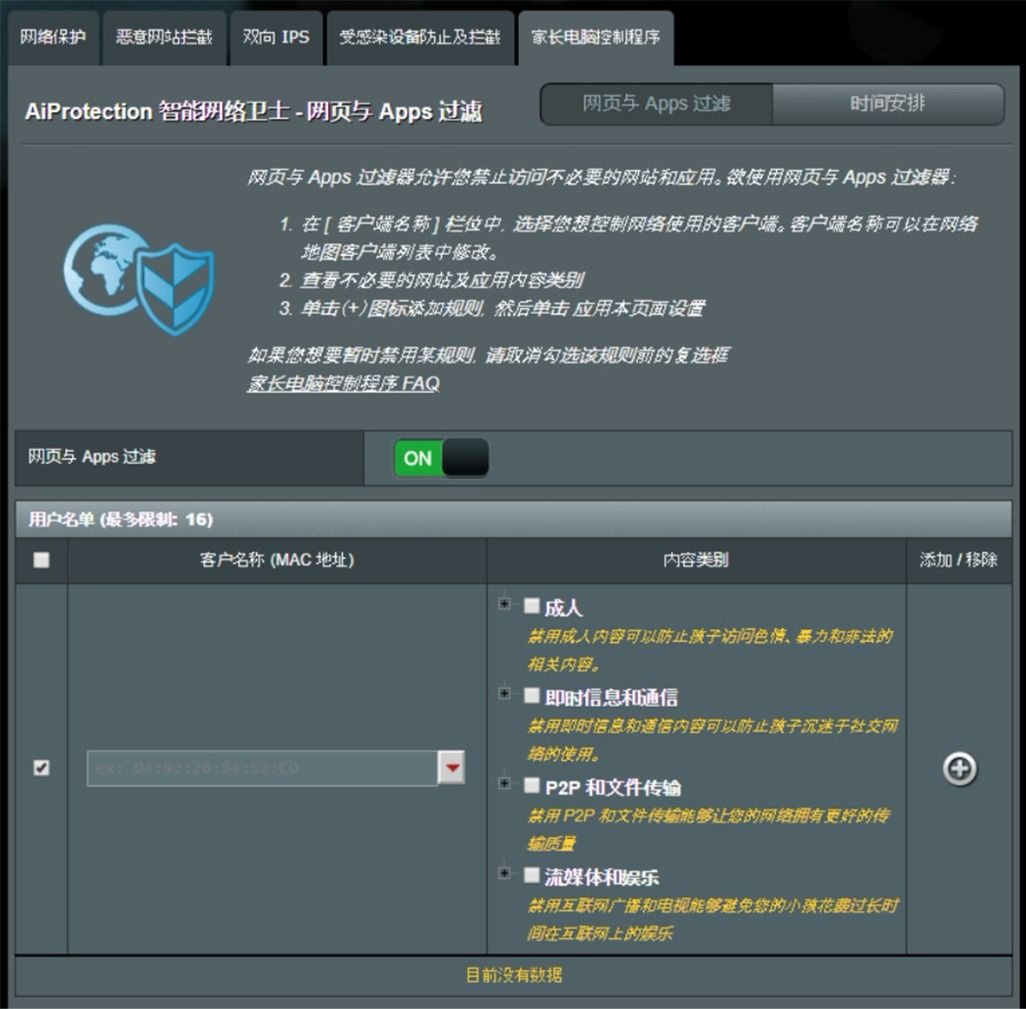Click the AiProtection globe shield icon
Viewport: 1026px width, 1009px height.
pos(139,279)
